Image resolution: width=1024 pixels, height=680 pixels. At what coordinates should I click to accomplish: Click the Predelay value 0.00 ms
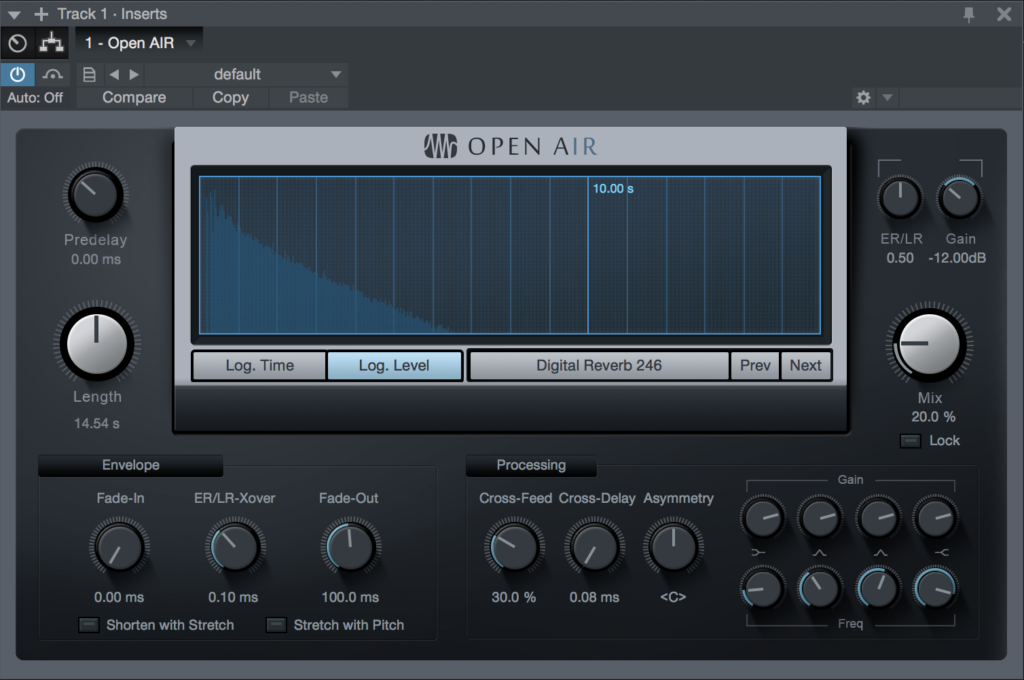tap(96, 259)
